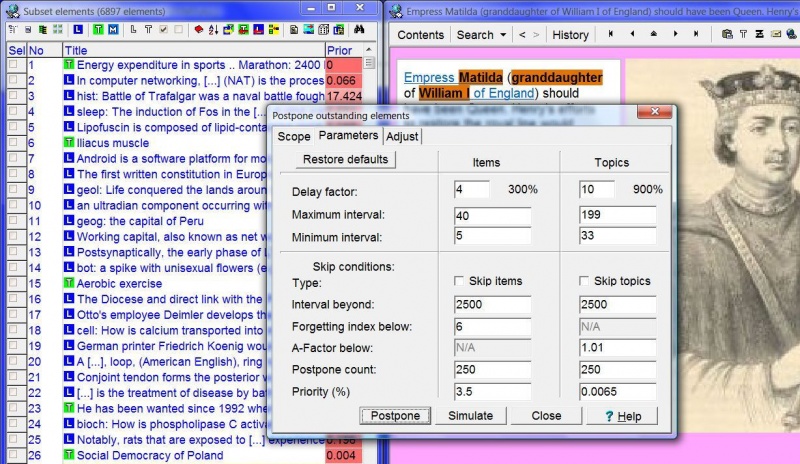Click the green T with red arrow icon
The image size is (800, 464).
[x=243, y=30]
